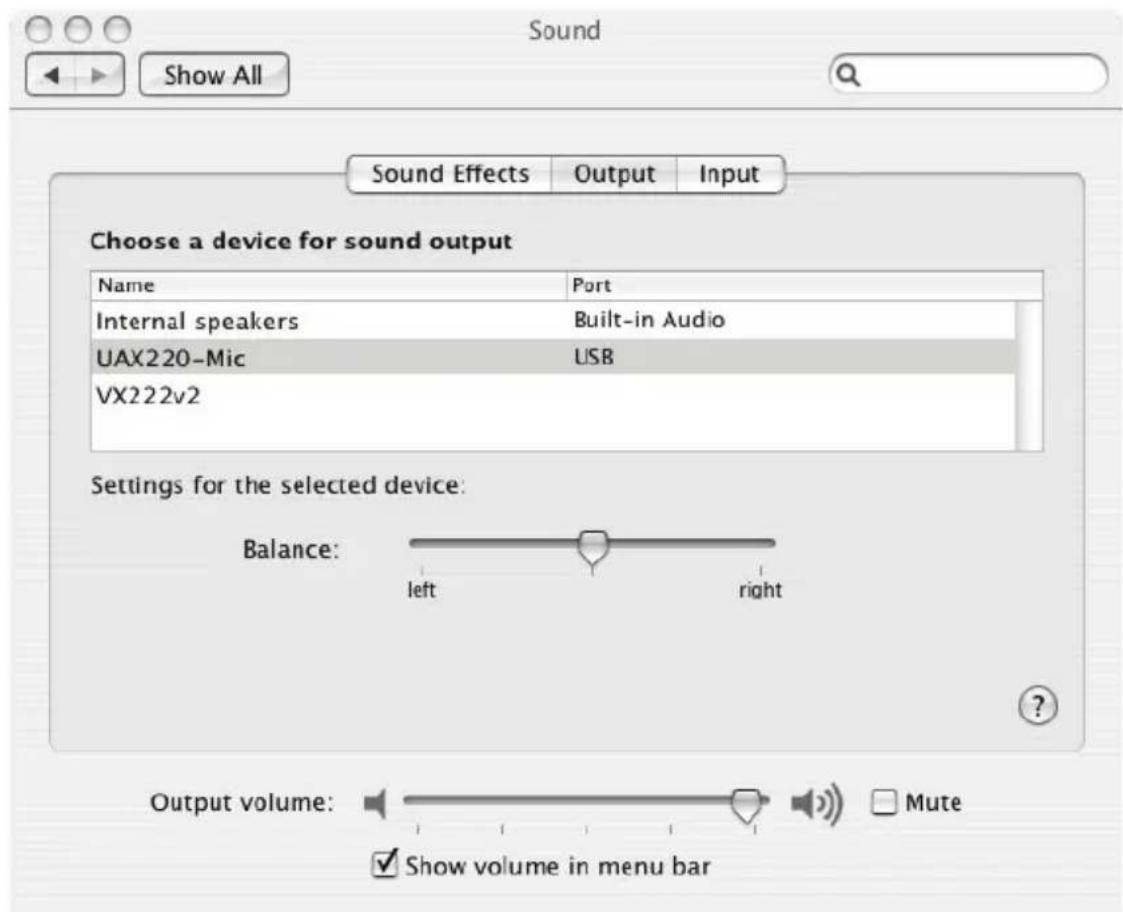Select the UAX220-Mic device row
The image size is (1123, 912).
[553, 357]
